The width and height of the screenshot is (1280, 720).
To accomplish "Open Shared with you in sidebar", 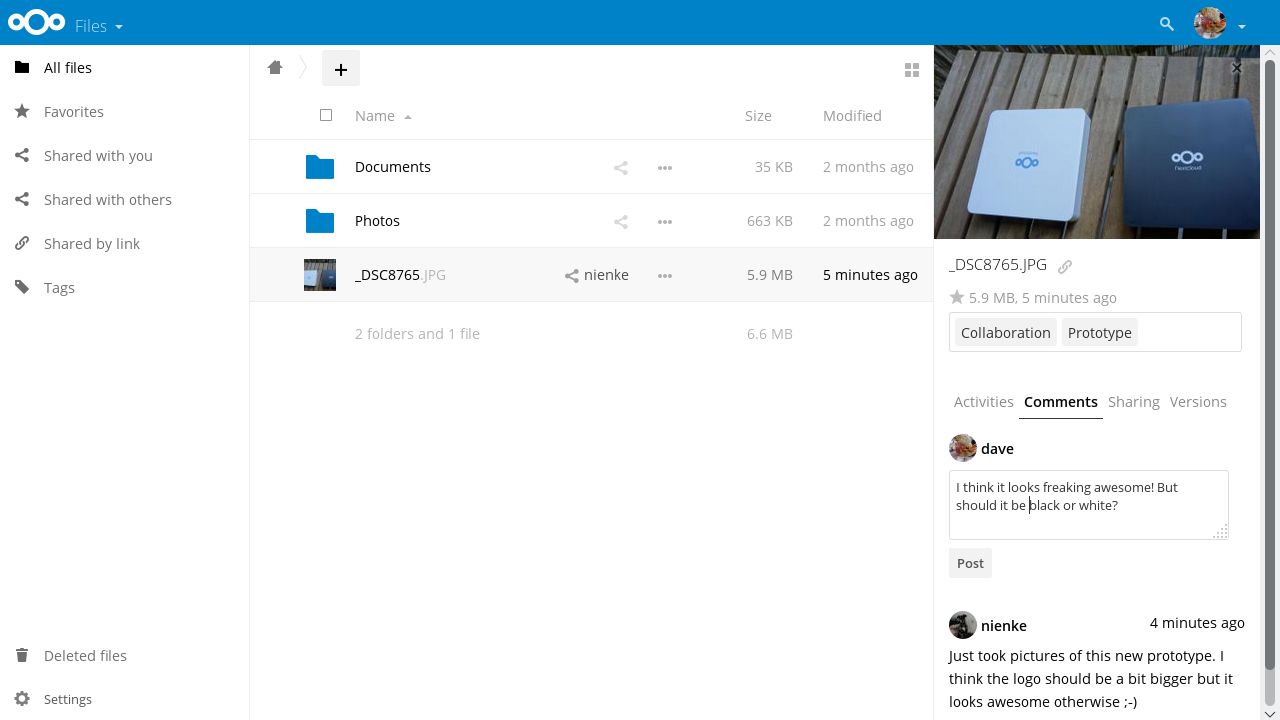I will click(x=98, y=156).
